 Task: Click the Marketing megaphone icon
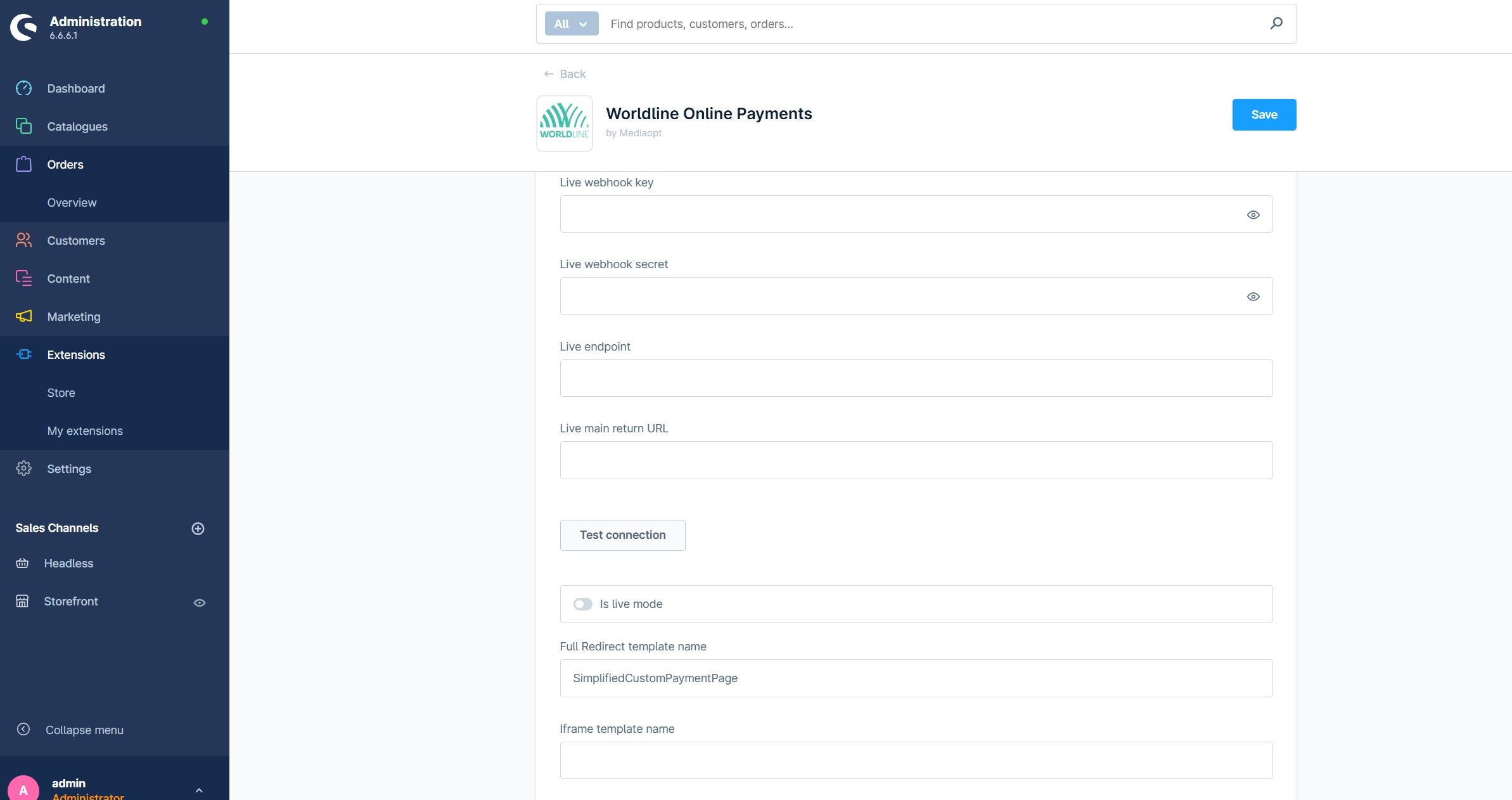pyautogui.click(x=23, y=316)
